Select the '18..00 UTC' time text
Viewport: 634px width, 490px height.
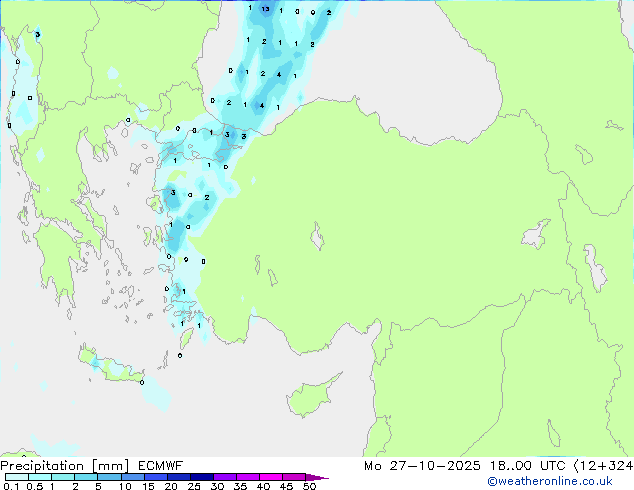coord(527,466)
